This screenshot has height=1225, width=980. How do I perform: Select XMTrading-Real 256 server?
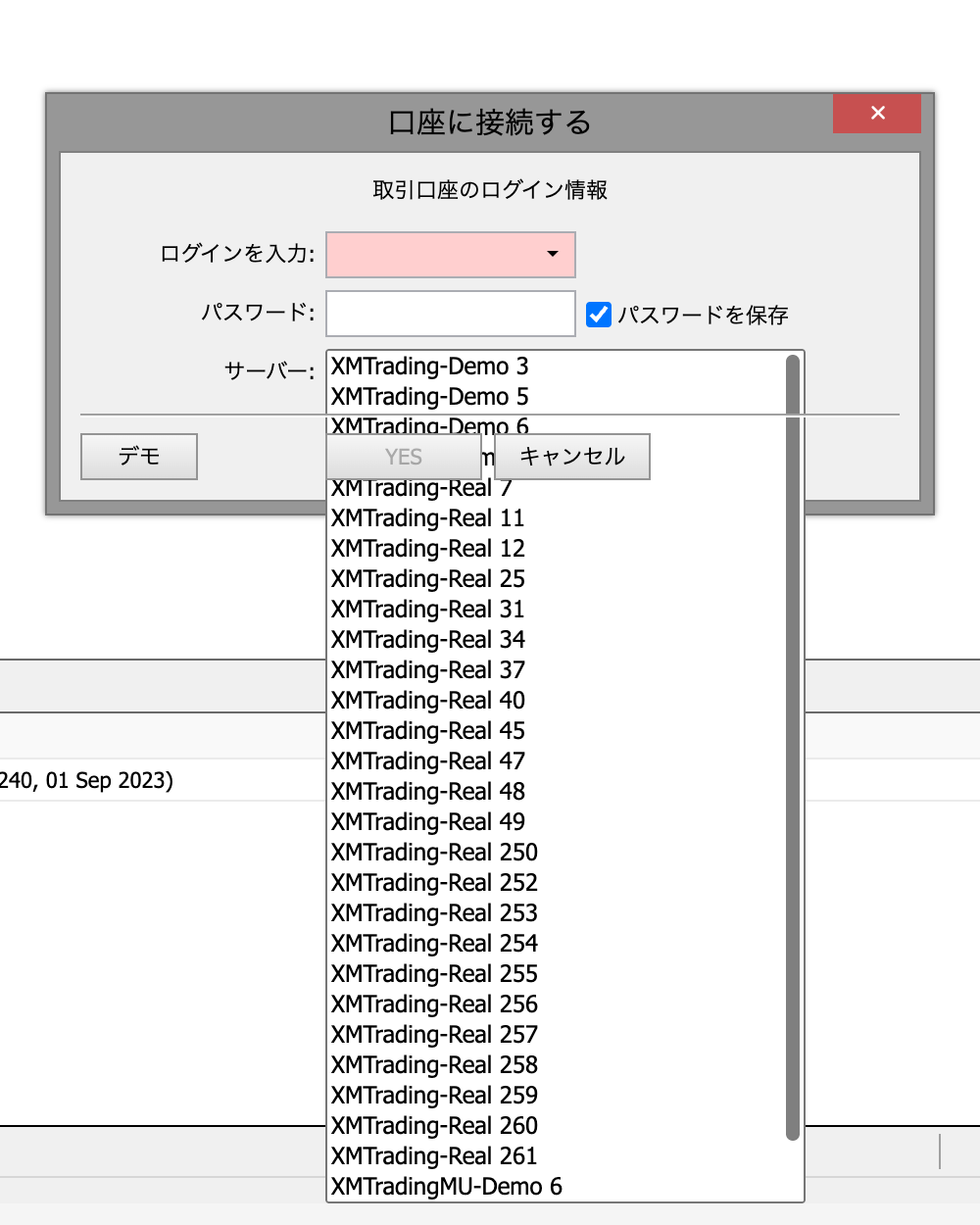(x=557, y=1004)
